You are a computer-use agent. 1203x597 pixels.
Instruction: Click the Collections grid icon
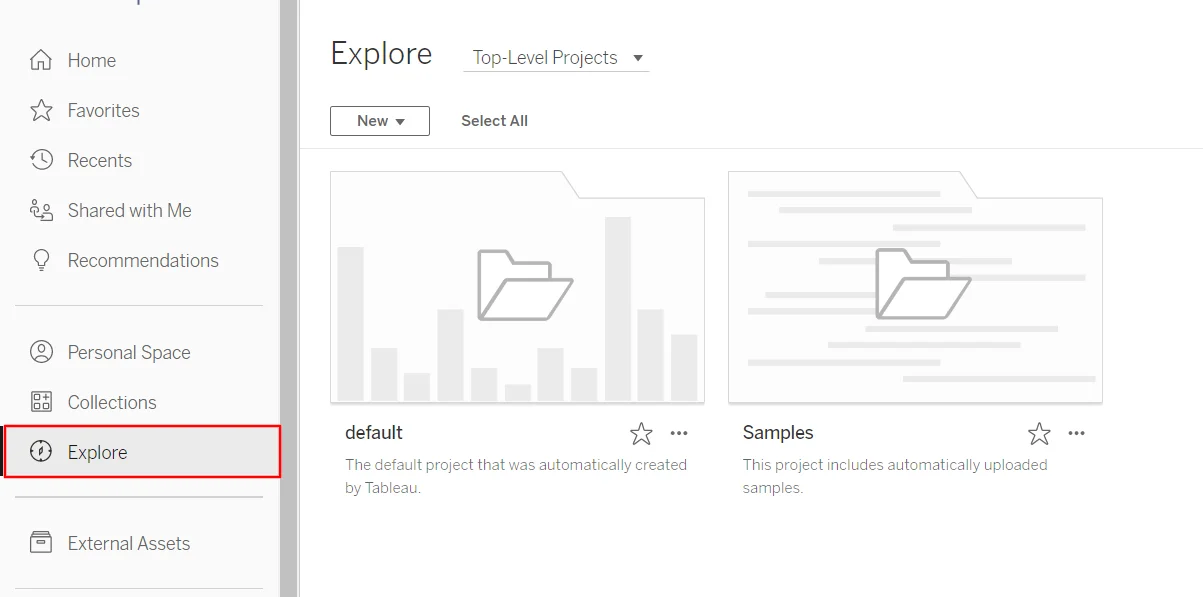[x=41, y=402]
